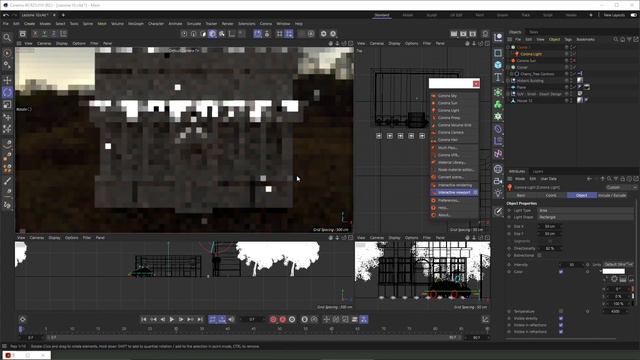Click the Camera icon in right palette

coord(498,181)
